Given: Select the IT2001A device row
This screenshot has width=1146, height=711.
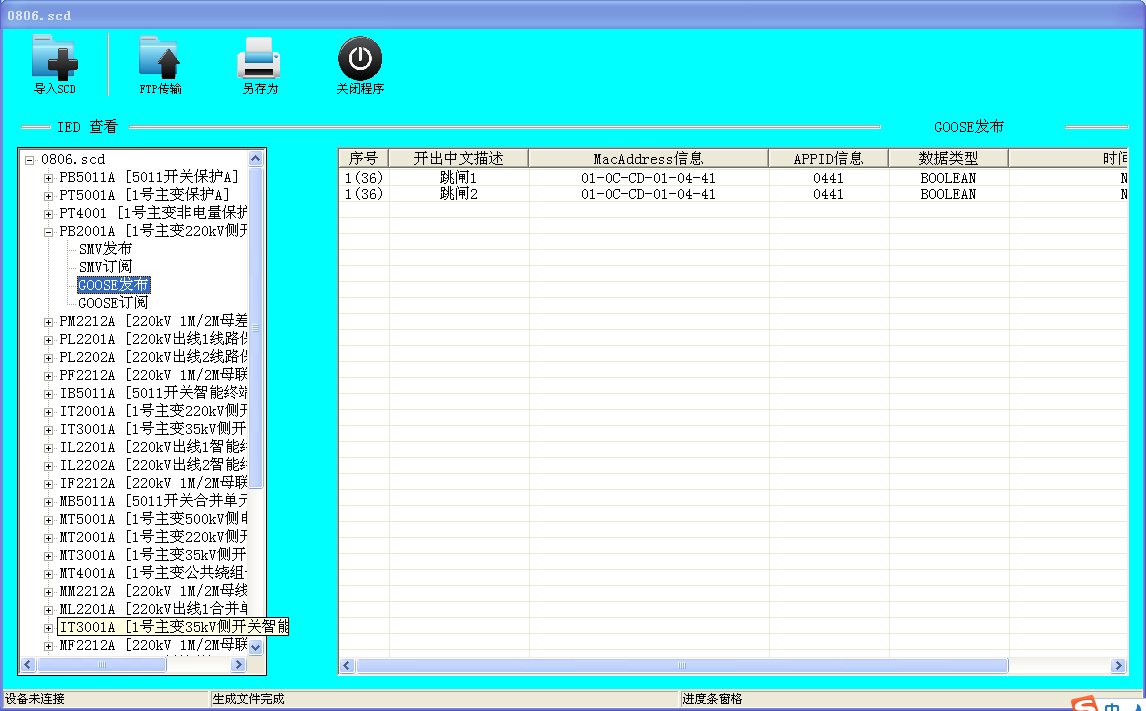Looking at the screenshot, I should (x=153, y=411).
